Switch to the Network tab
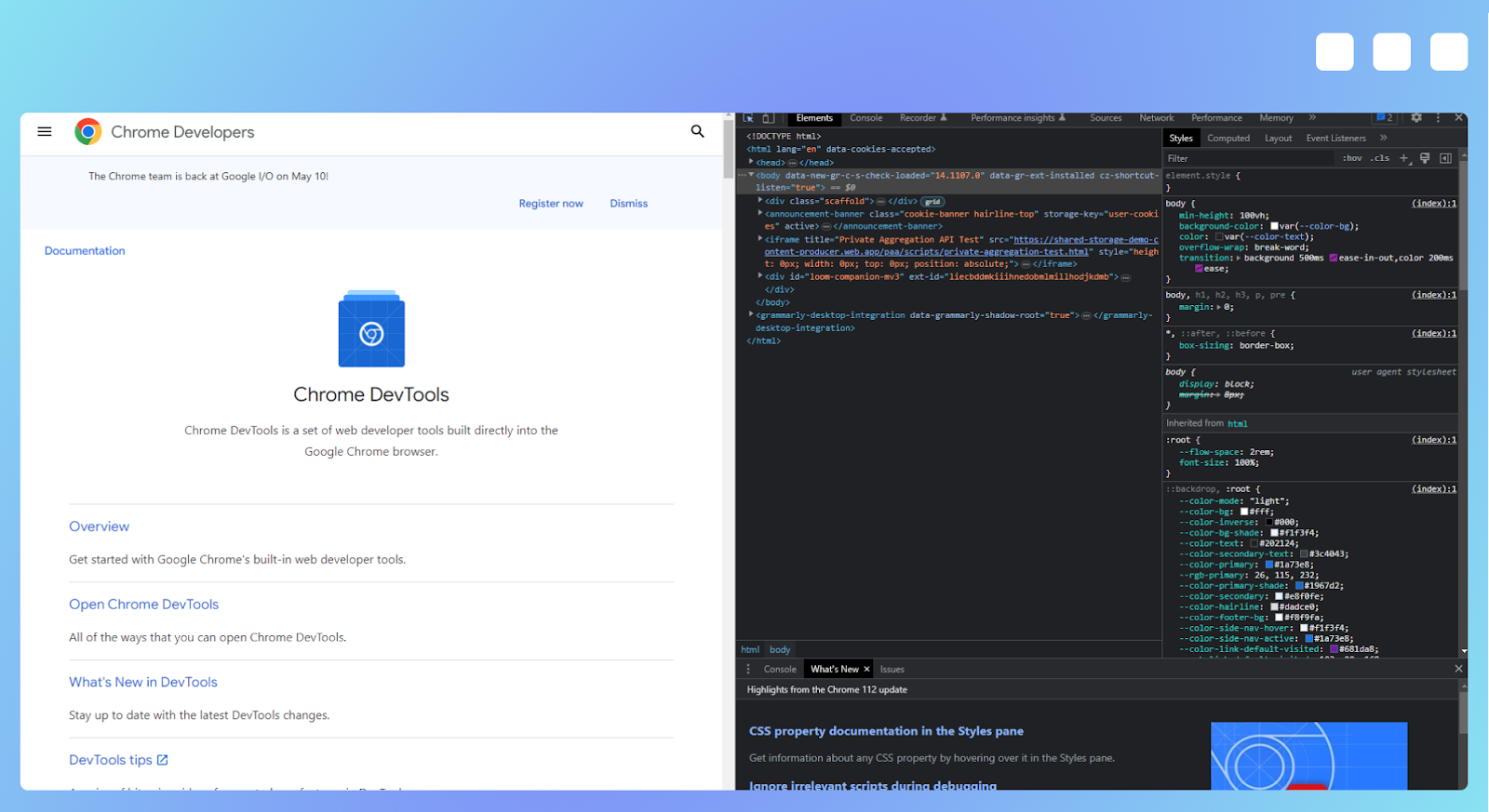 pyautogui.click(x=1157, y=118)
